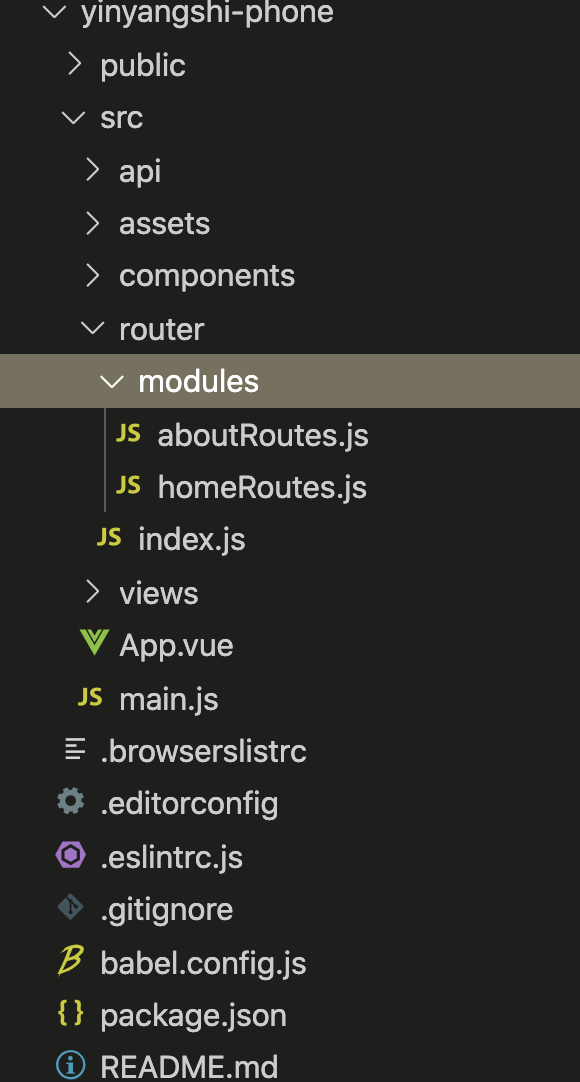
Task: Open the main.js file
Action: pyautogui.click(x=169, y=699)
